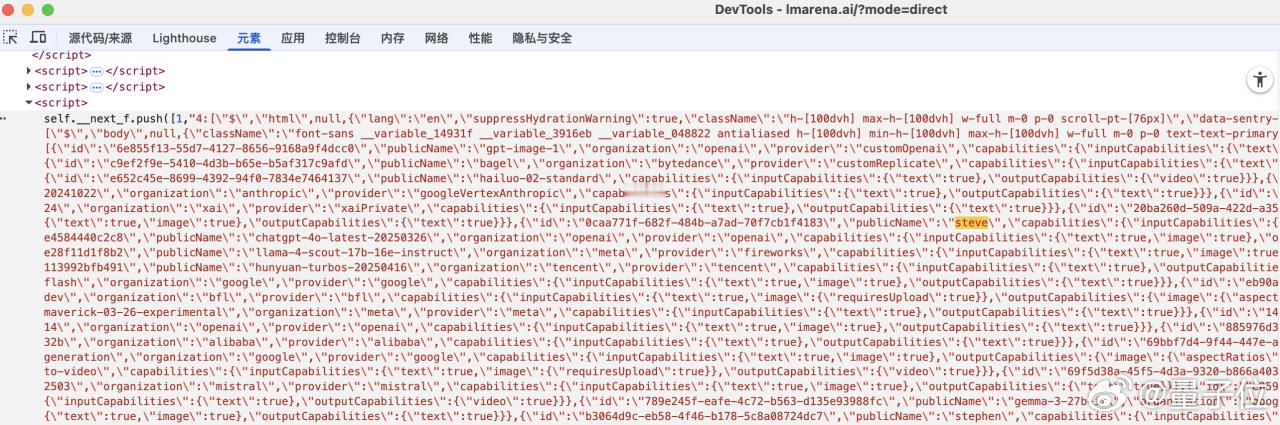Expand the first collapsed script node
Viewport: 1280px width, 425px height.
pyautogui.click(x=29, y=72)
